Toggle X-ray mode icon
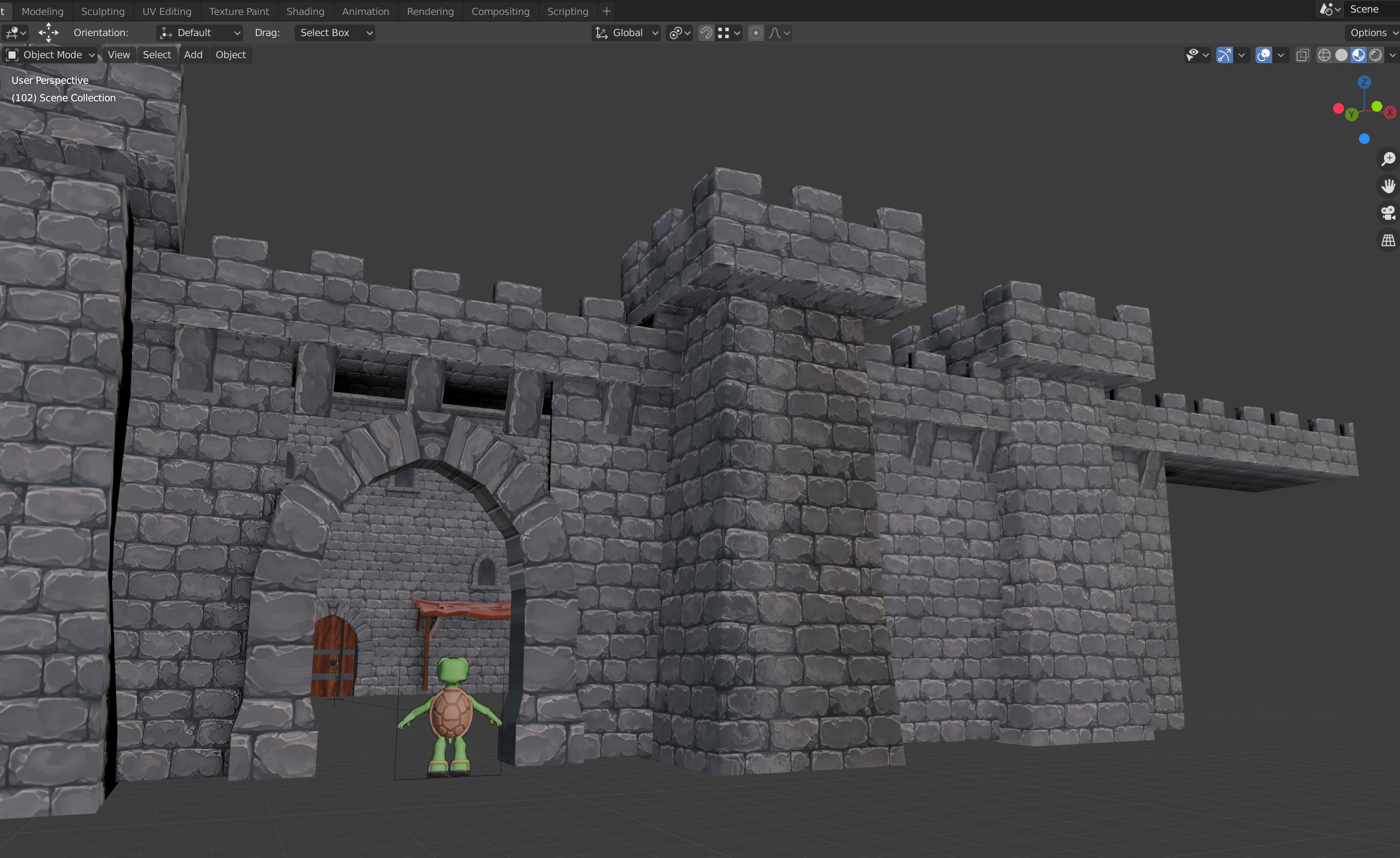The height and width of the screenshot is (858, 1400). click(x=1303, y=55)
